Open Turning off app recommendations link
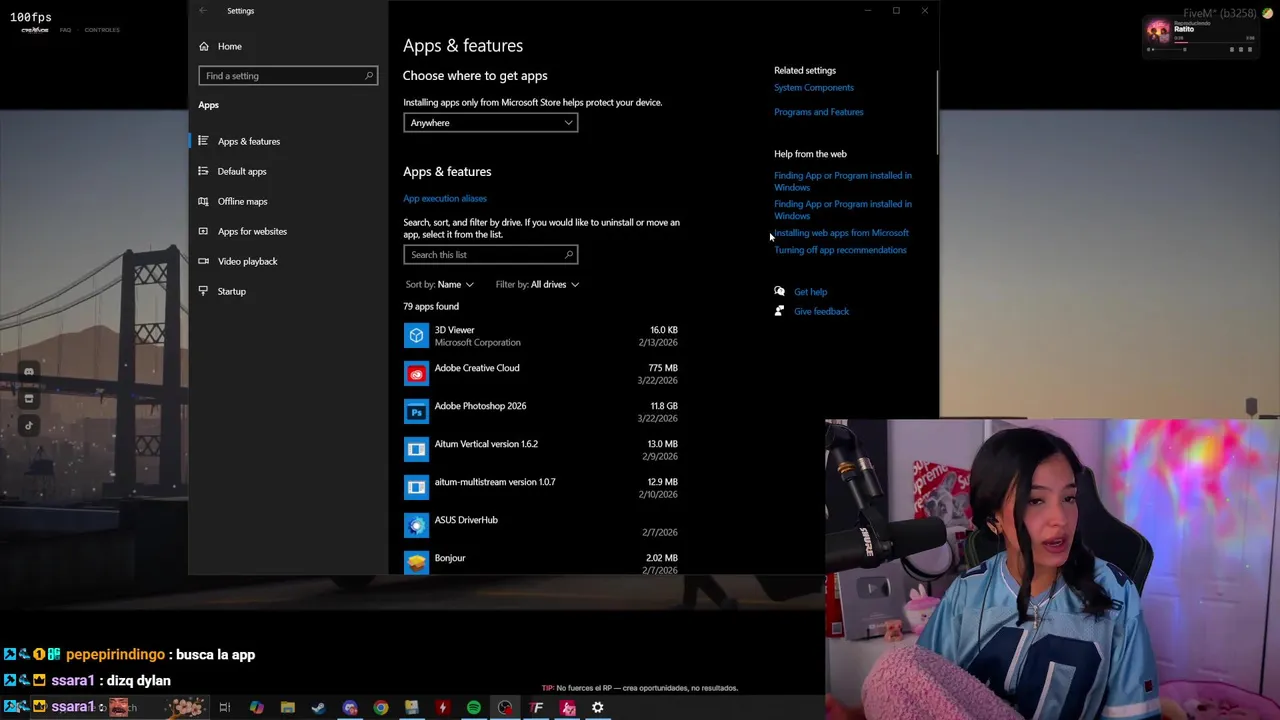 tap(840, 250)
